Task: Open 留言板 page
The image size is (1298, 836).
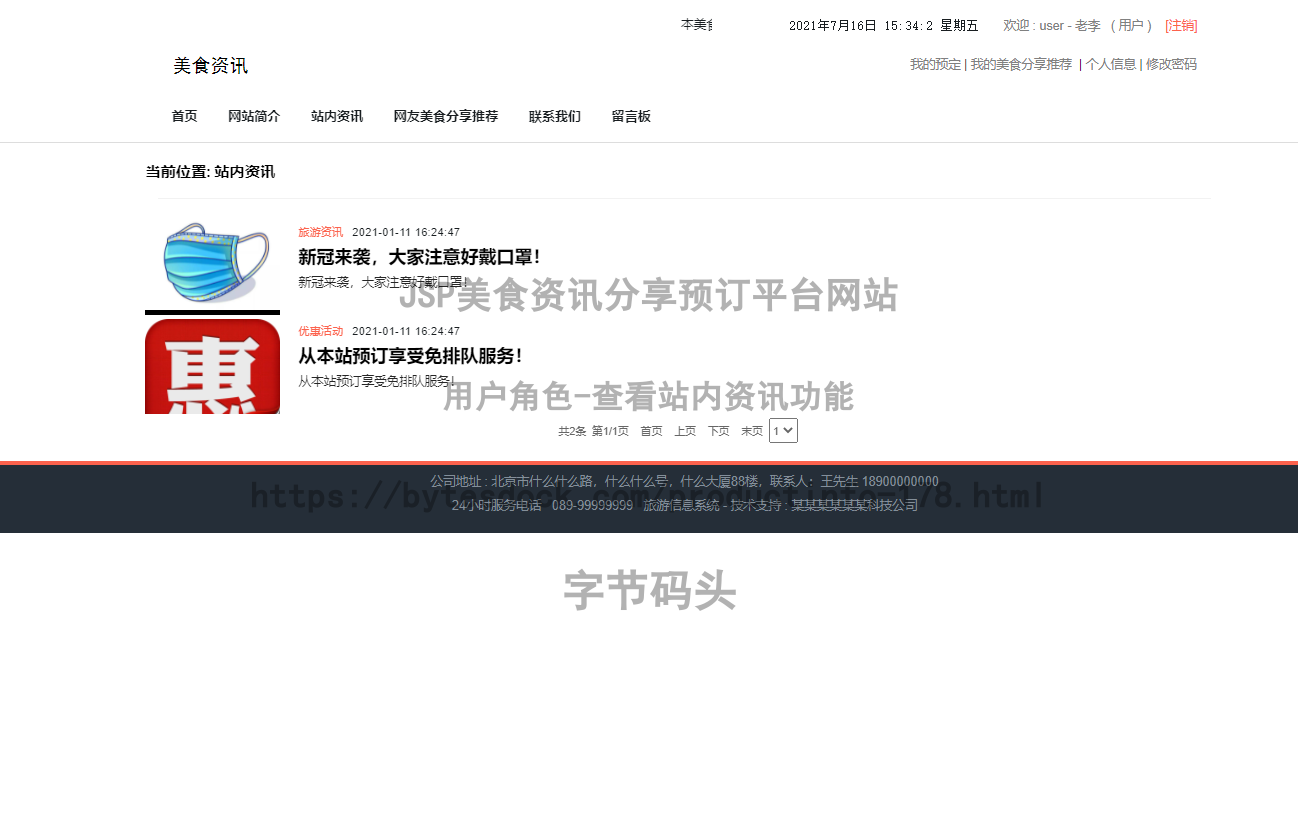Action: (x=631, y=116)
